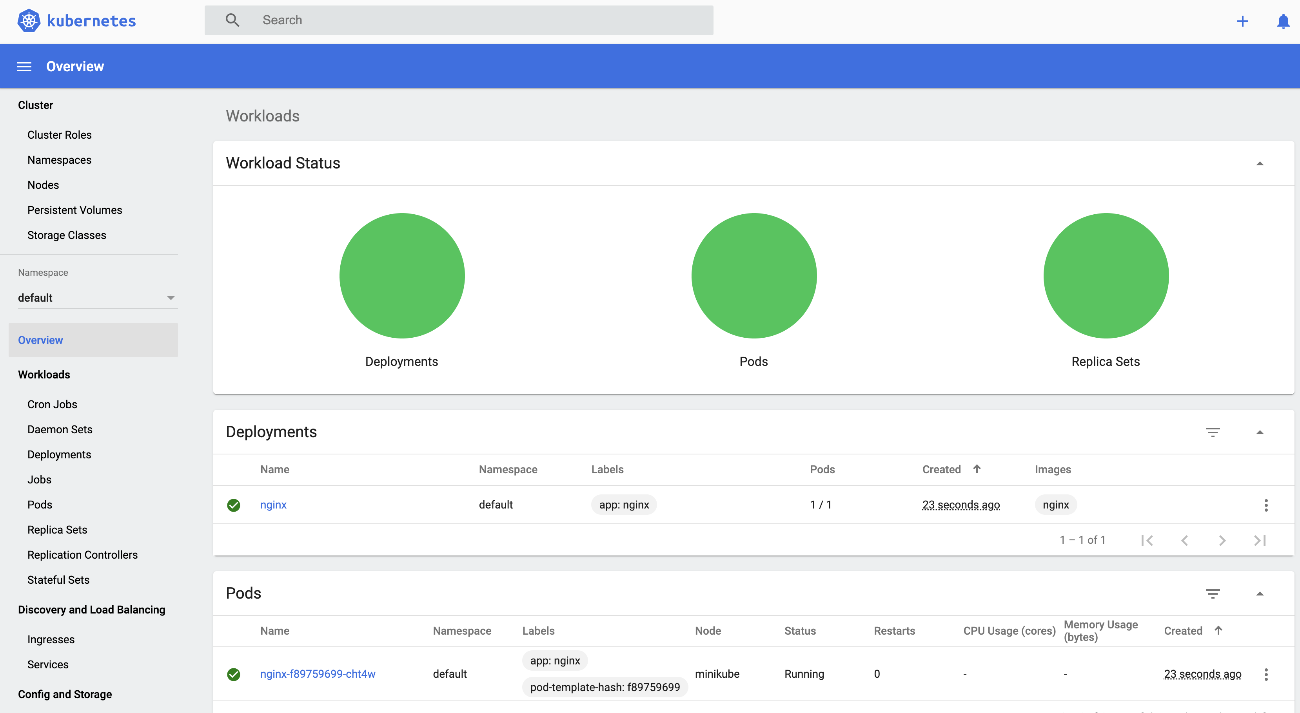The image size is (1300, 713).
Task: Click app: nginx label chip in Deployments
Action: 624,505
